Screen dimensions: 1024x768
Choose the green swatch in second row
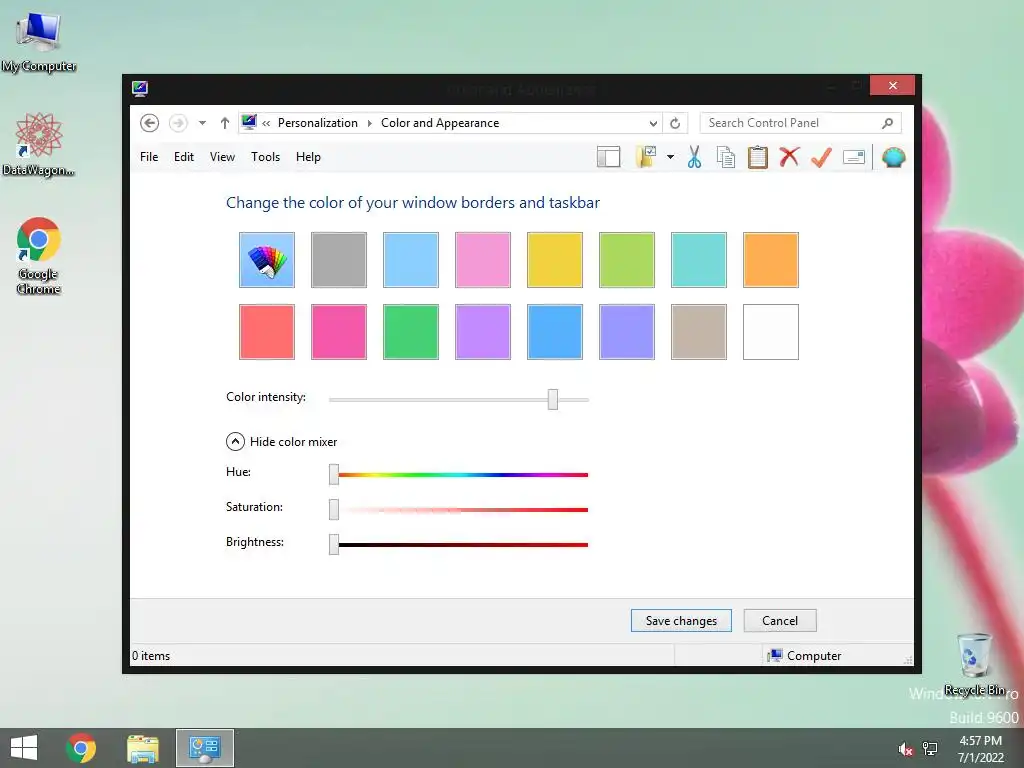[x=411, y=332]
